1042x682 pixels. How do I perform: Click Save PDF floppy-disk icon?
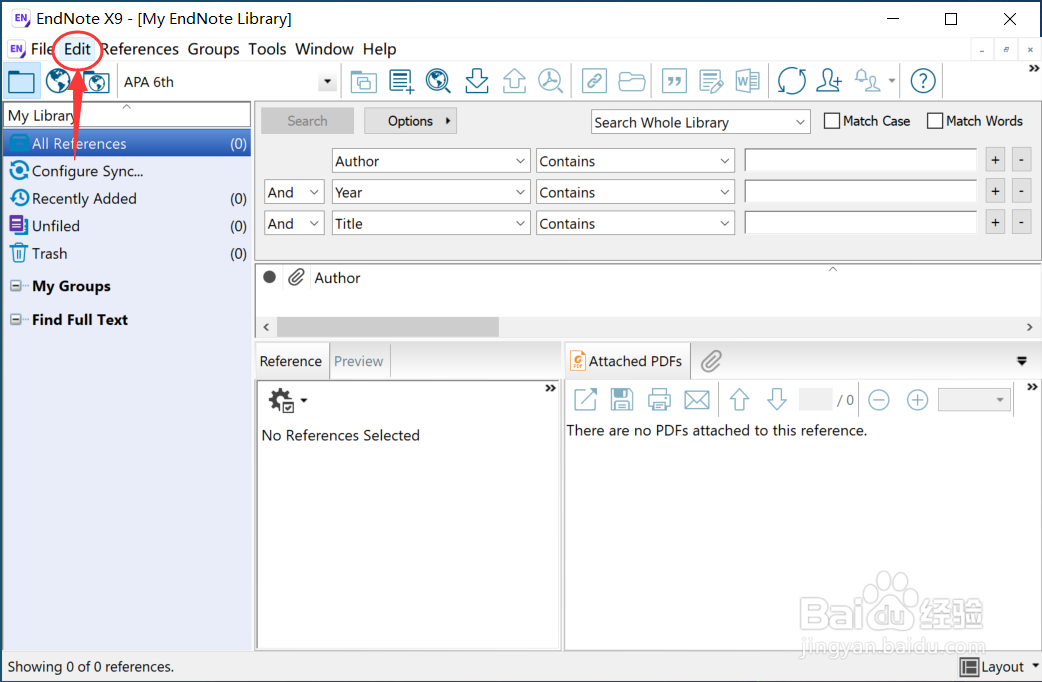point(621,399)
